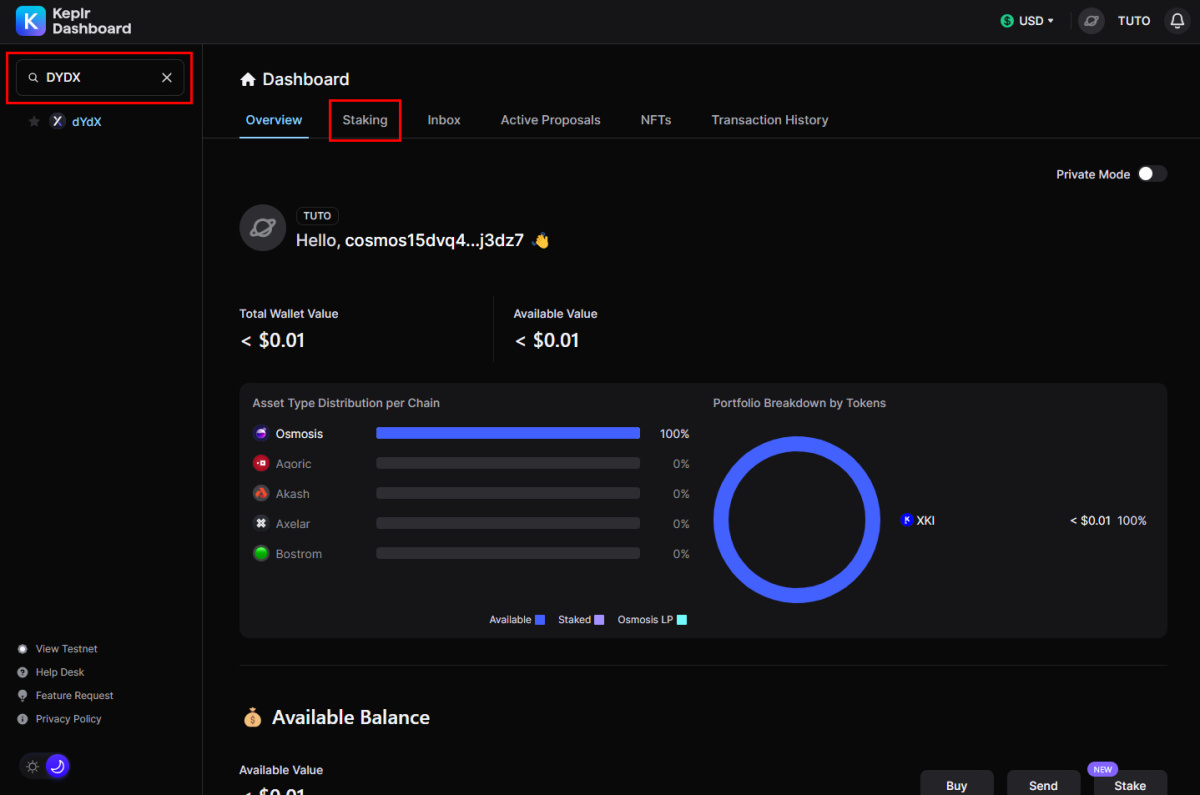
Task: Open Help Desk link
Action: coord(60,672)
